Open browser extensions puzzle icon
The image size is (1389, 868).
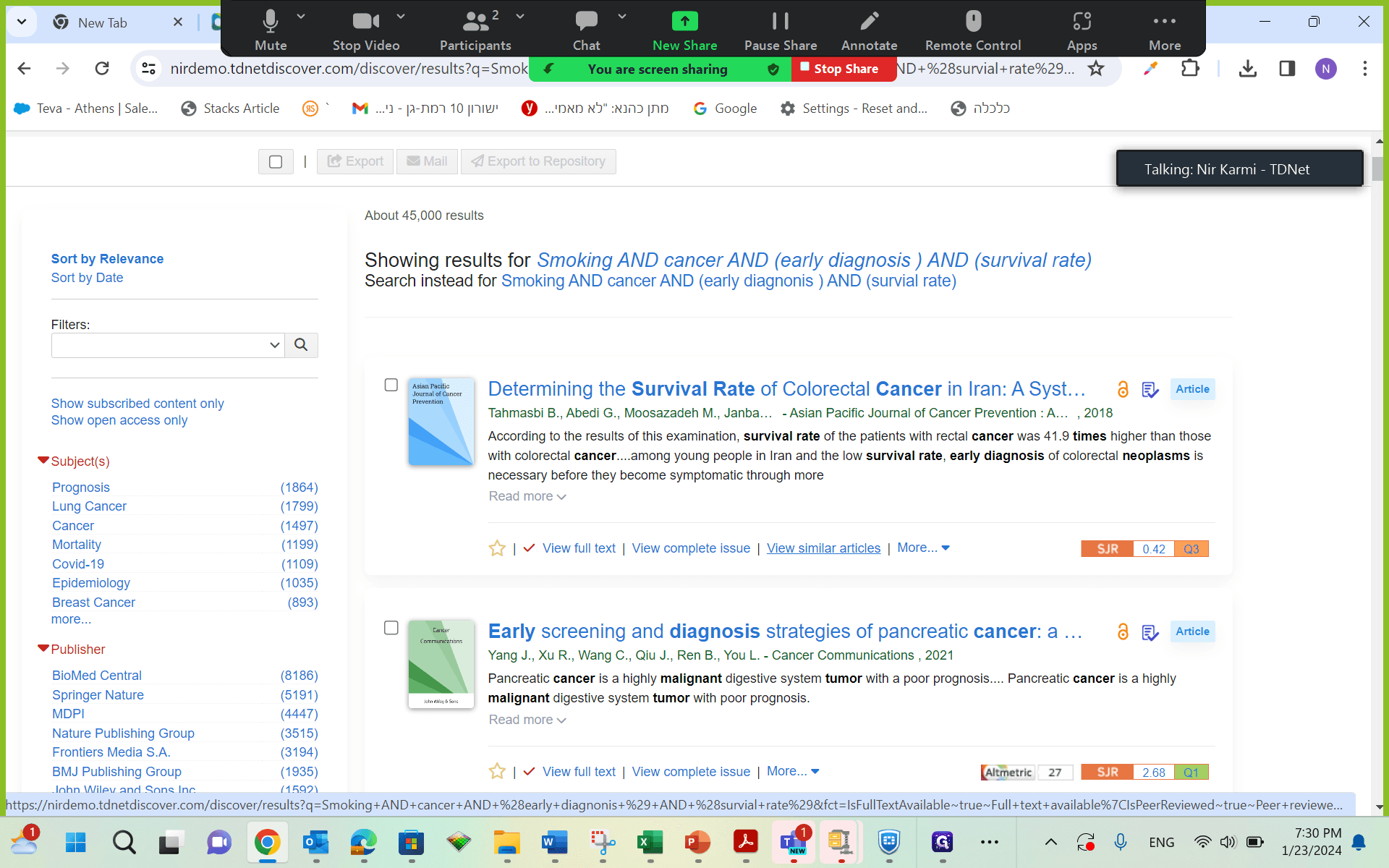tap(1190, 69)
